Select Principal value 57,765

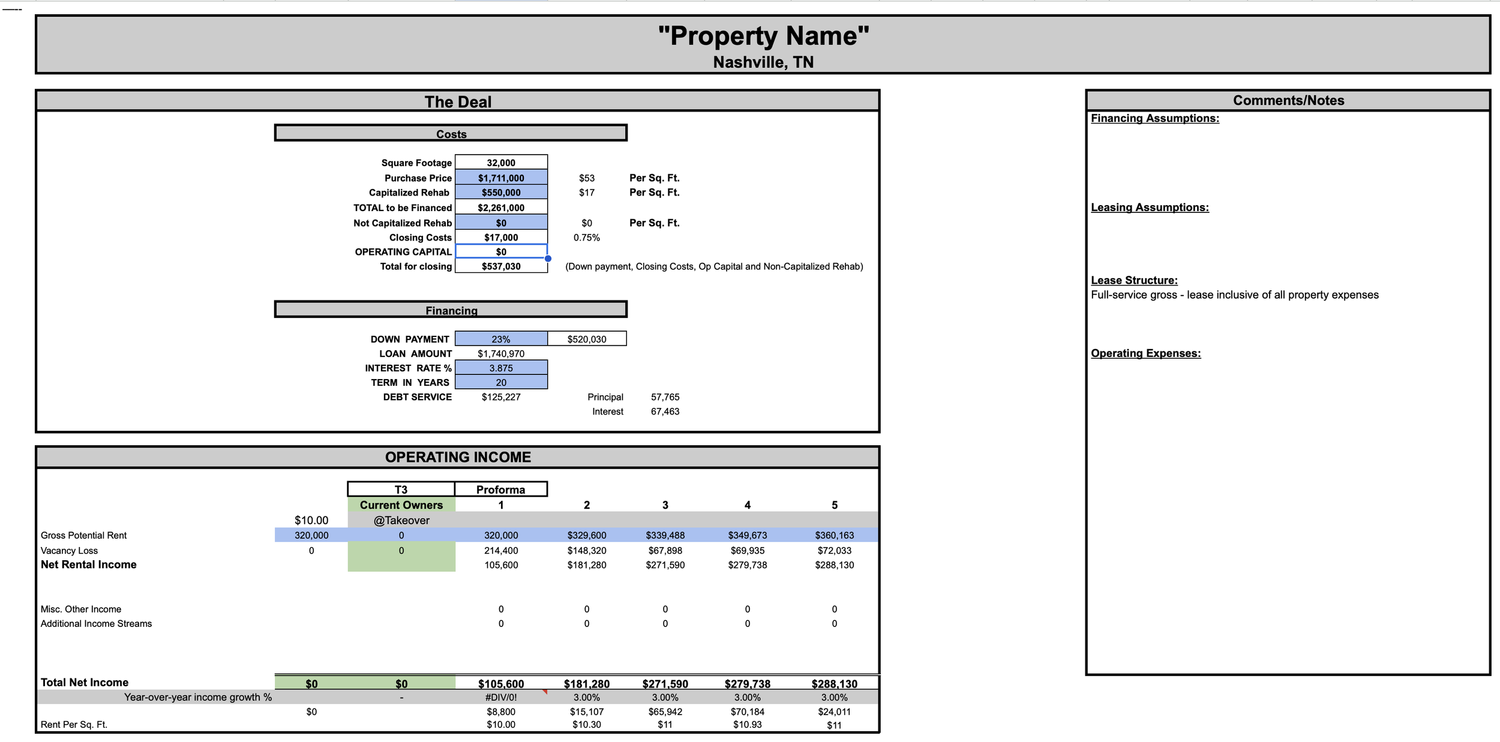click(665, 397)
